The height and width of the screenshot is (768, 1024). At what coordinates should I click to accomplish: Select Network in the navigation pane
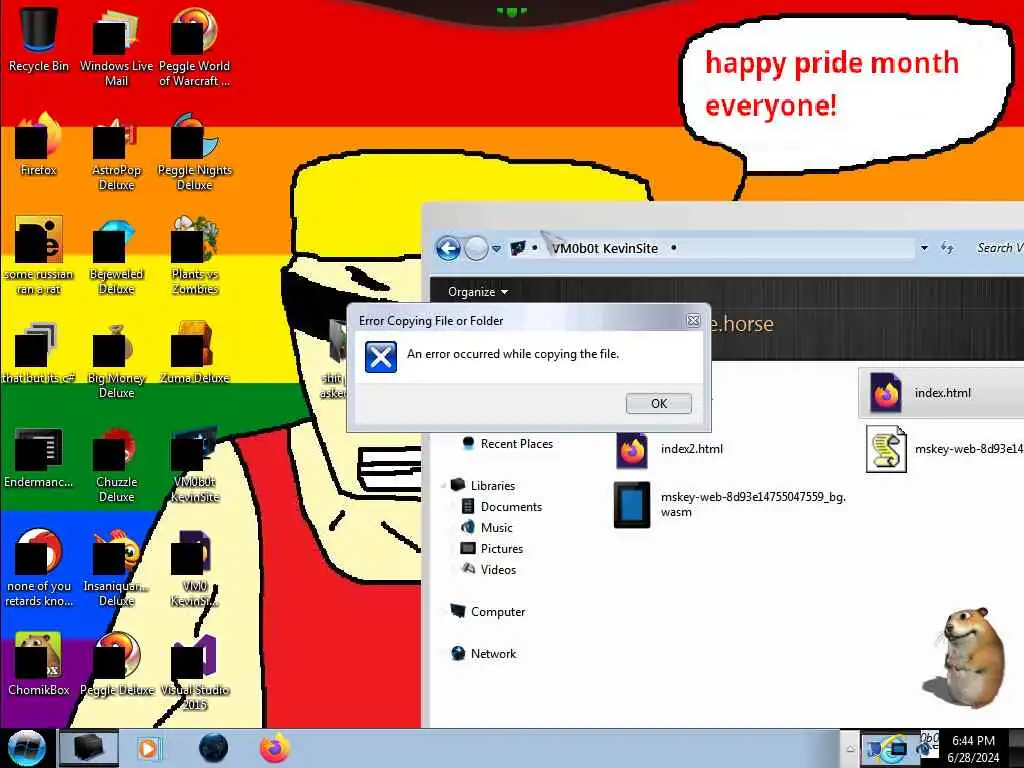pyautogui.click(x=484, y=654)
